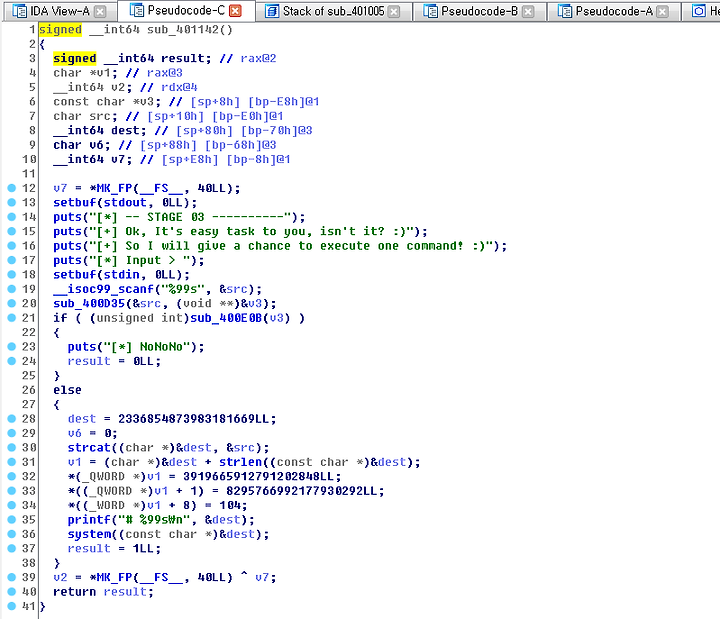
Task: Close the Pseudocode-C tab with red X
Action: (x=235, y=11)
